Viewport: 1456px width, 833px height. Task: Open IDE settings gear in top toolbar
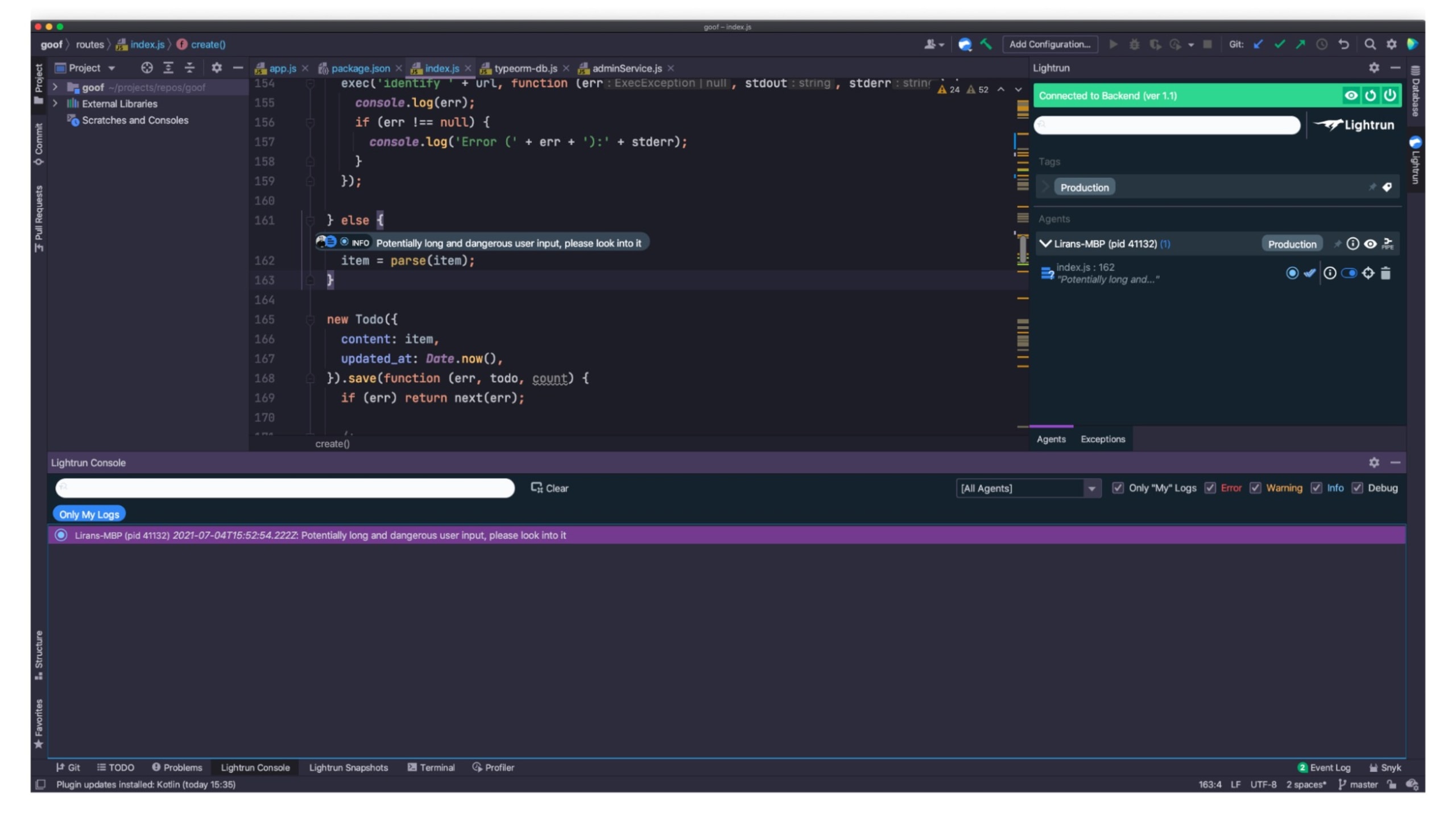pos(1391,44)
